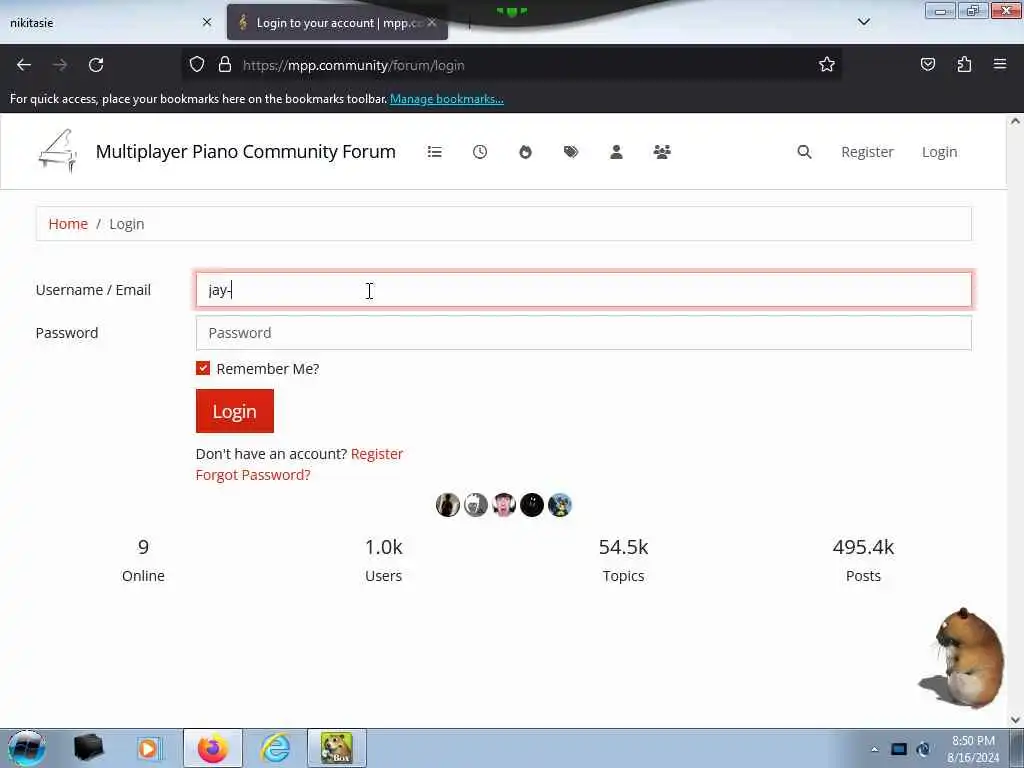The height and width of the screenshot is (768, 1024).
Task: Open the Manage bookmarks link
Action: pyautogui.click(x=447, y=99)
